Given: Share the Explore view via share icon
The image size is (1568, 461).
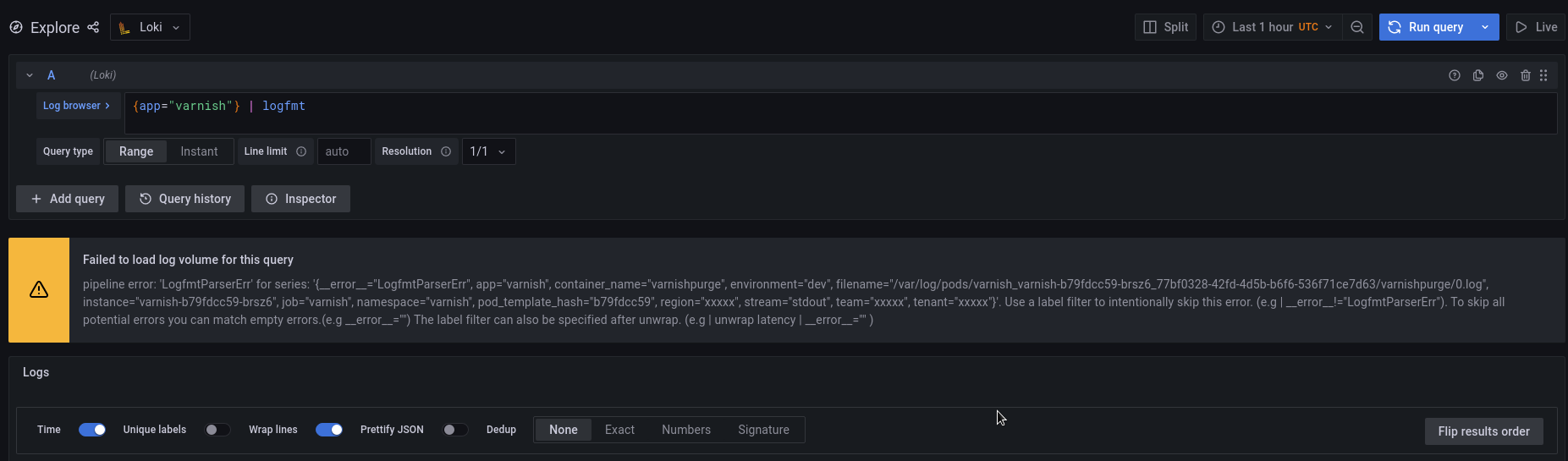Looking at the screenshot, I should pos(93,27).
